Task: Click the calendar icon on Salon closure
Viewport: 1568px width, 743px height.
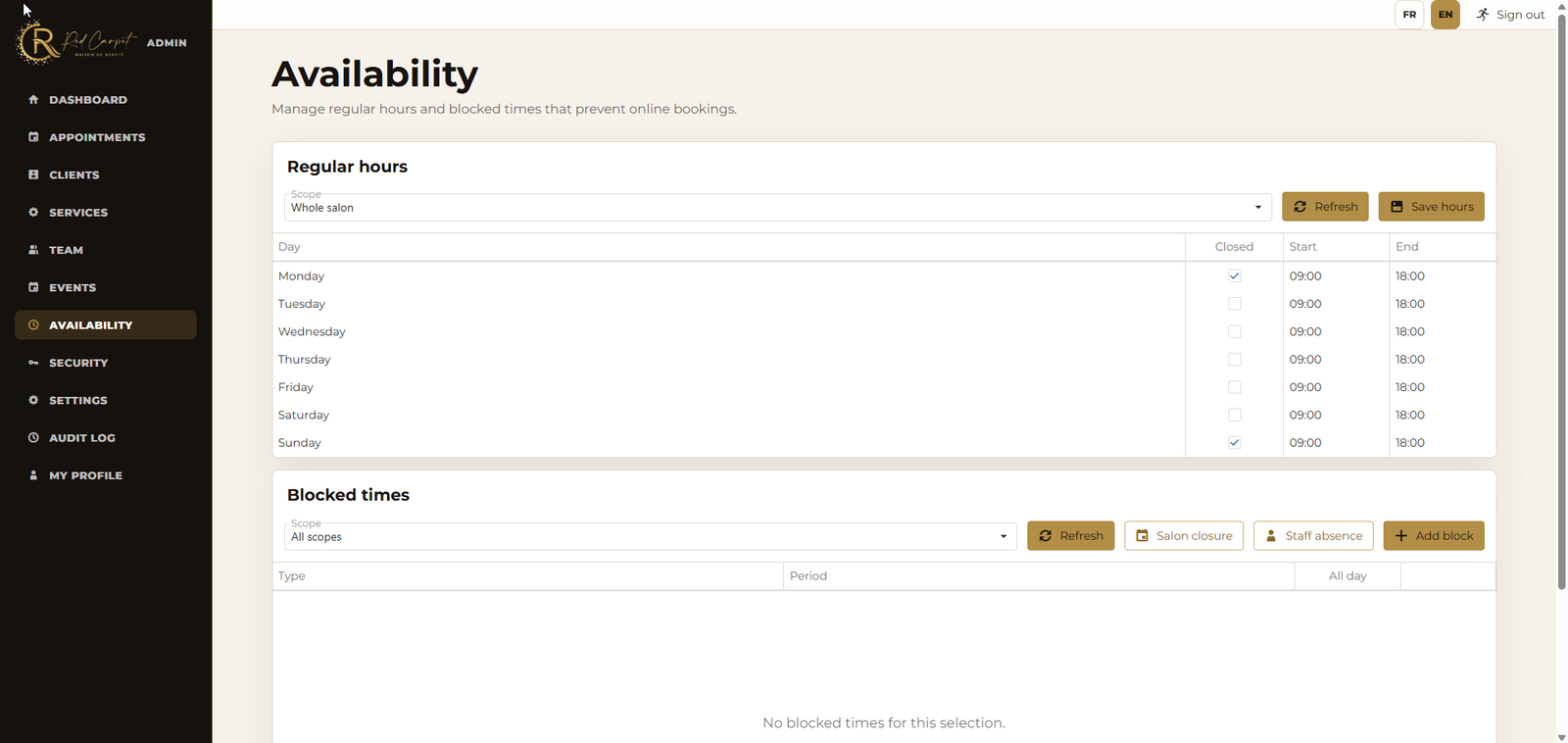Action: point(1142,536)
